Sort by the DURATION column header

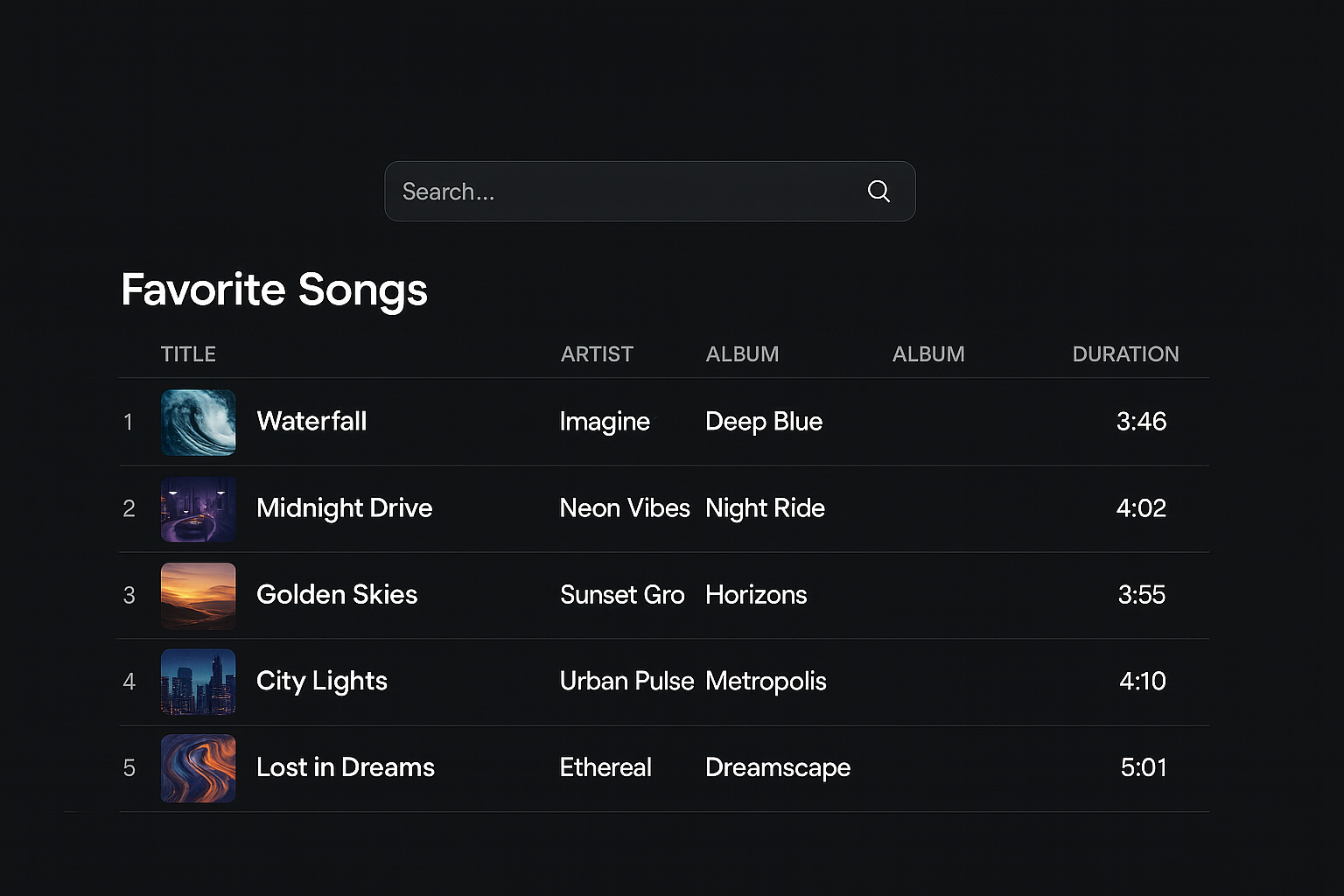point(1125,354)
